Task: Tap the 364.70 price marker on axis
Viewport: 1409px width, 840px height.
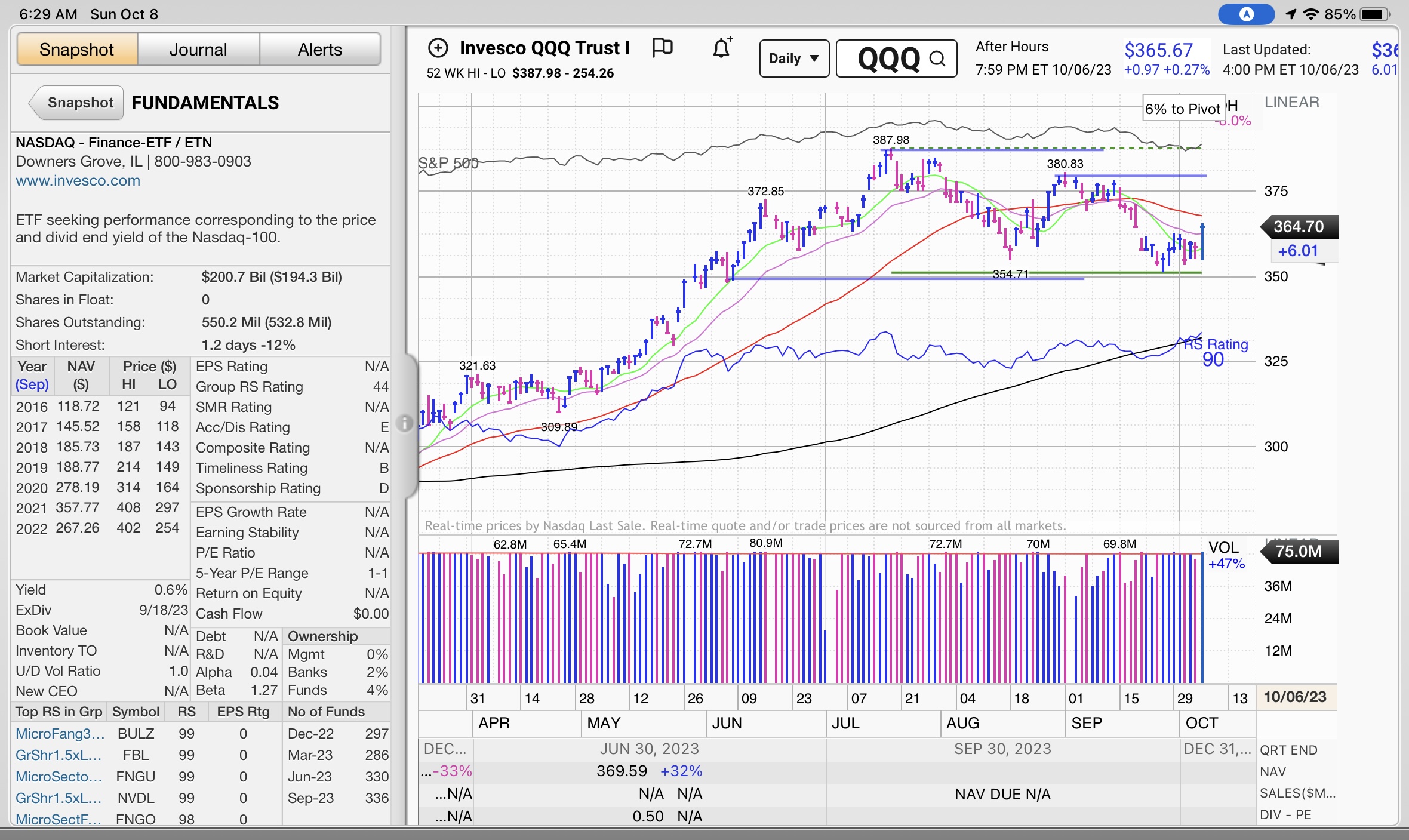Action: pos(1299,227)
